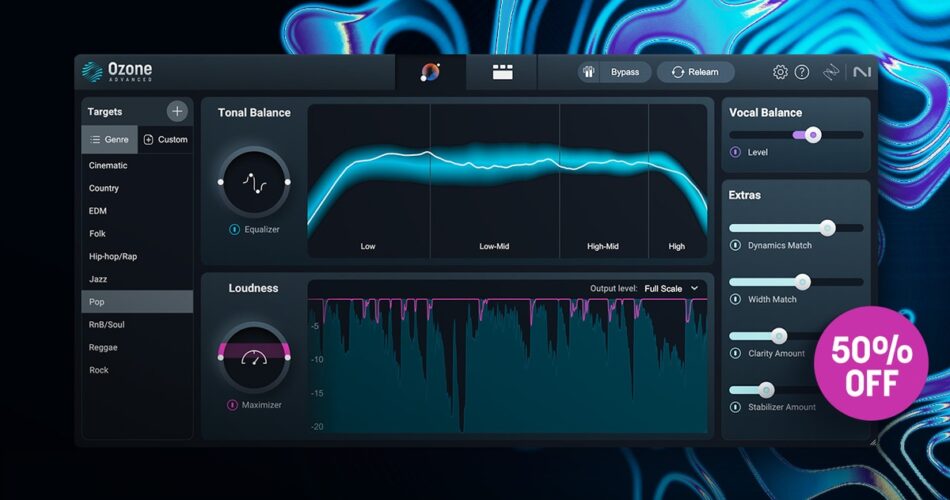Viewport: 950px width, 500px height.
Task: Click the Native Instruments logo icon
Action: [861, 72]
